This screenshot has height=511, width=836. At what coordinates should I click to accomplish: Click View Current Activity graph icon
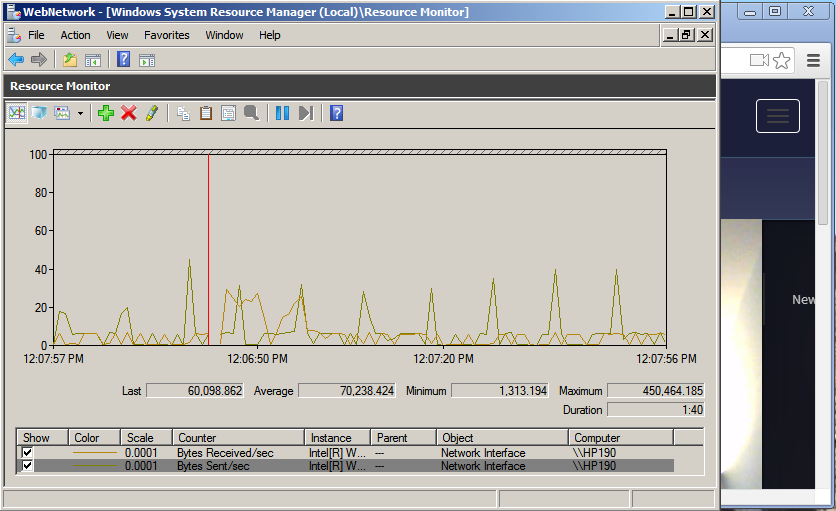click(17, 113)
